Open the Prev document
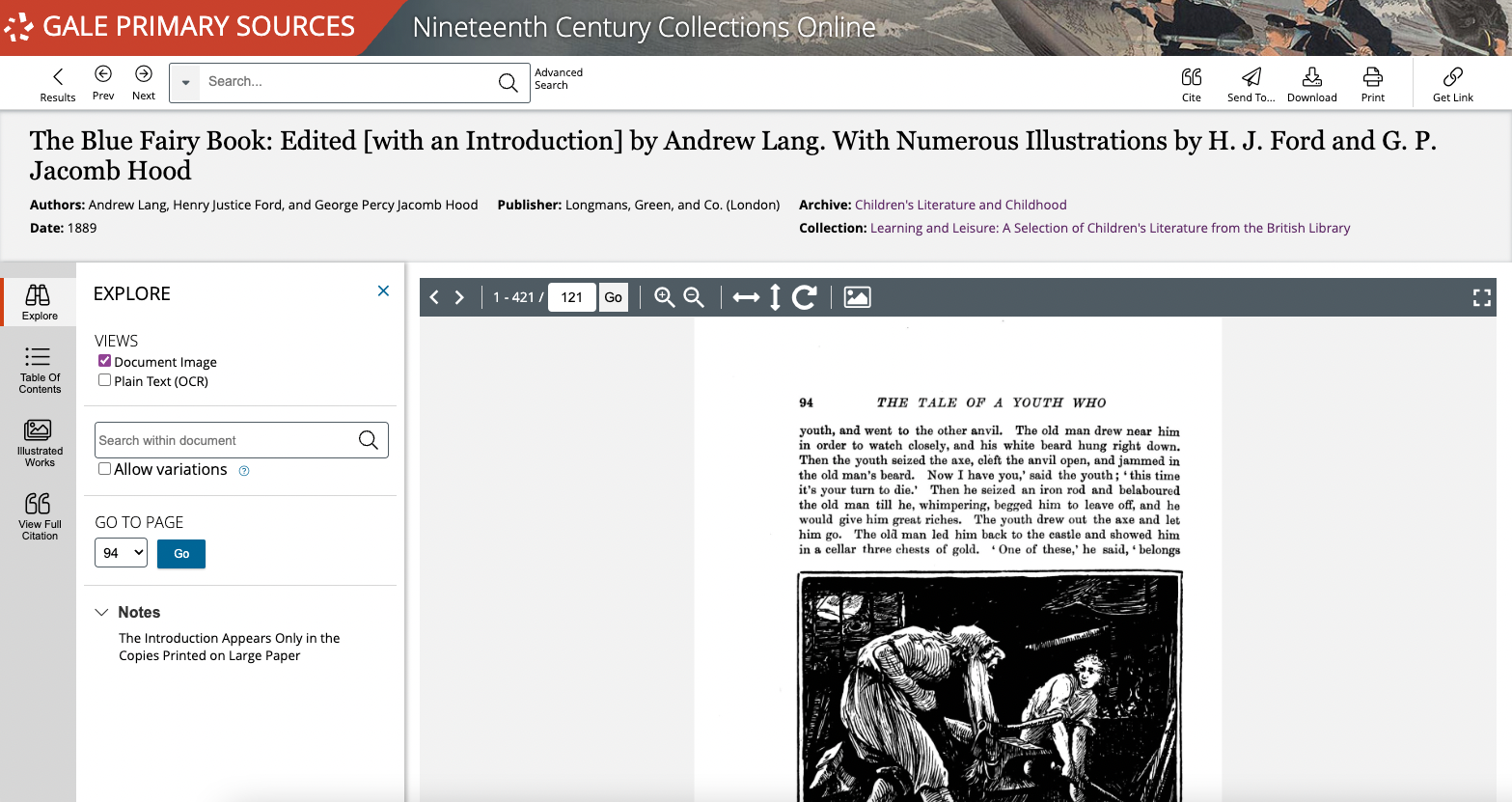 click(x=103, y=82)
